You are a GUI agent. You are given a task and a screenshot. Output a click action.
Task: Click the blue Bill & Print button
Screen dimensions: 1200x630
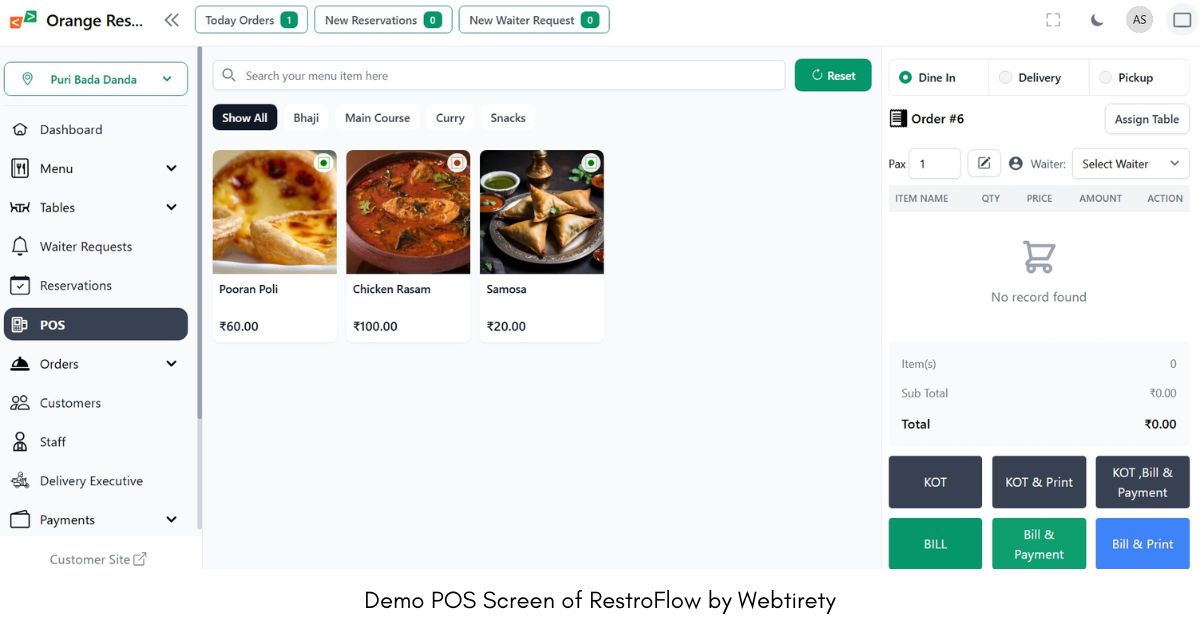coord(1142,544)
